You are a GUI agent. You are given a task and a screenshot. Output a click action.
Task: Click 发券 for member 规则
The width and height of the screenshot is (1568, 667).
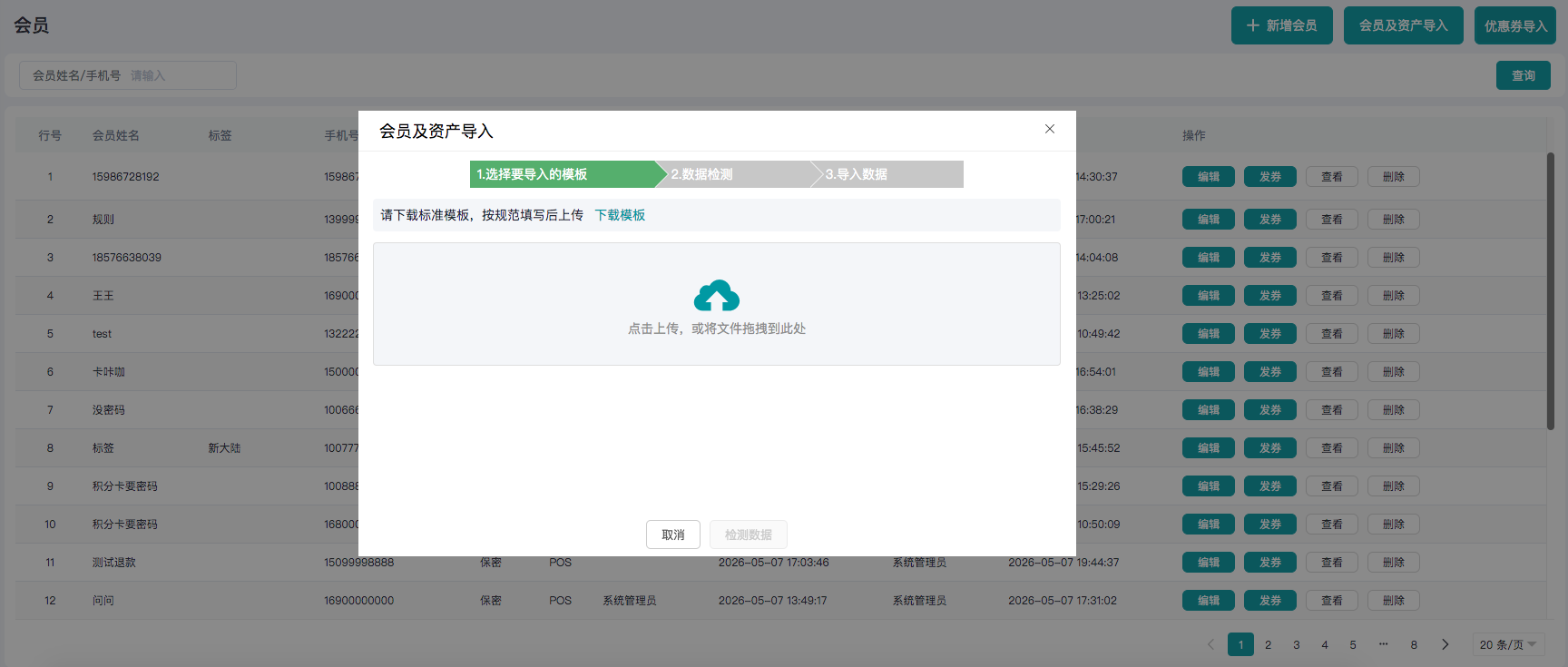(1270, 220)
